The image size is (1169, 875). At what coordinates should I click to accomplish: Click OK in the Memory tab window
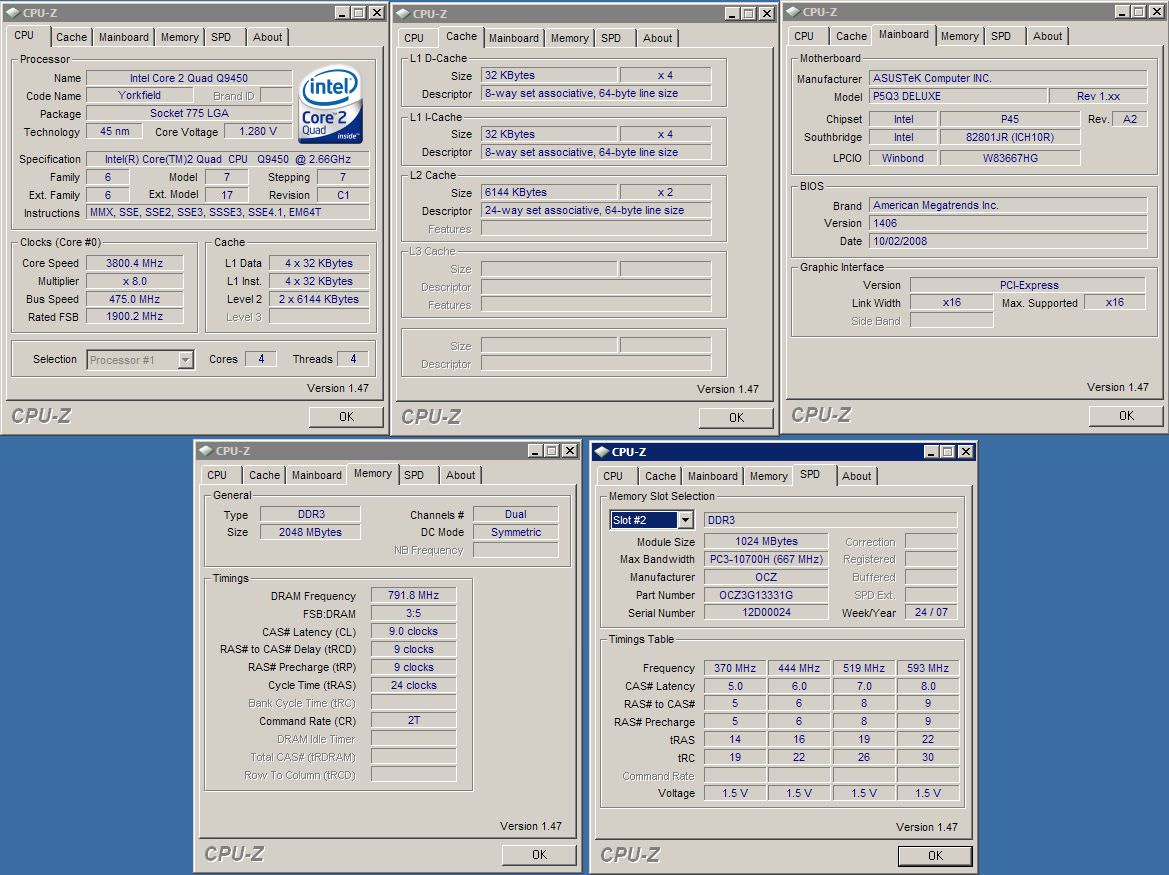(540, 855)
